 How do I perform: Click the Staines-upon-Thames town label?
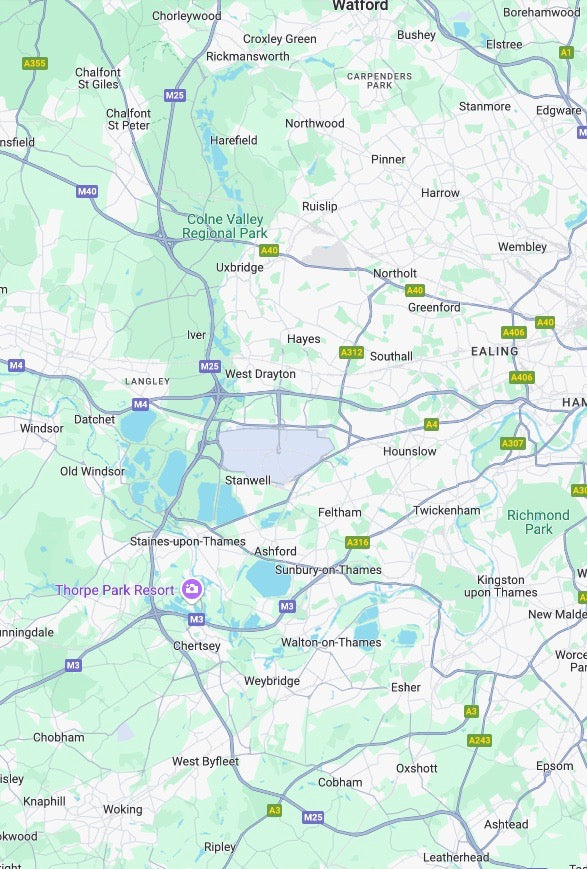(x=187, y=541)
